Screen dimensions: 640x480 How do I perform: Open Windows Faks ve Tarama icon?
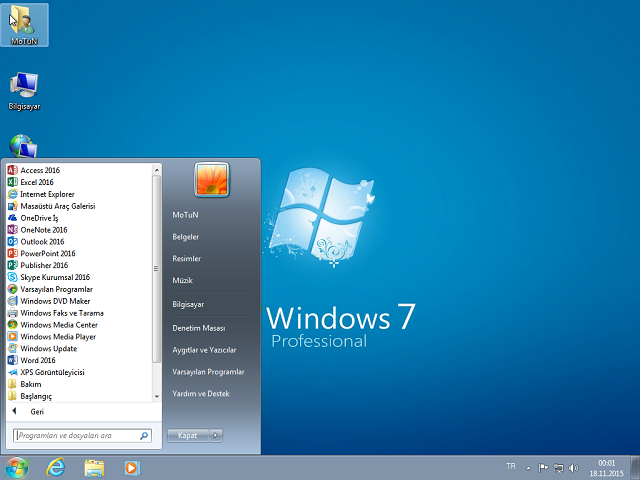pos(13,313)
